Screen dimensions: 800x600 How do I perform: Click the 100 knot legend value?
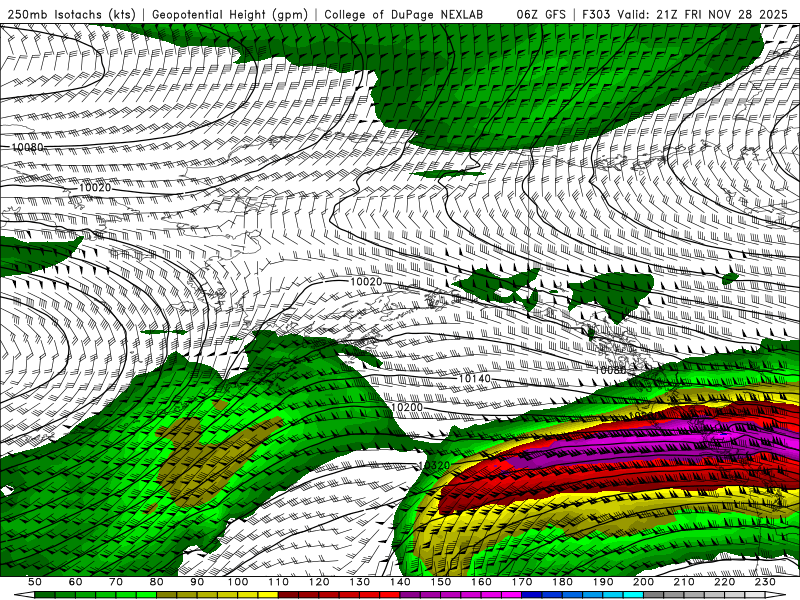click(238, 582)
